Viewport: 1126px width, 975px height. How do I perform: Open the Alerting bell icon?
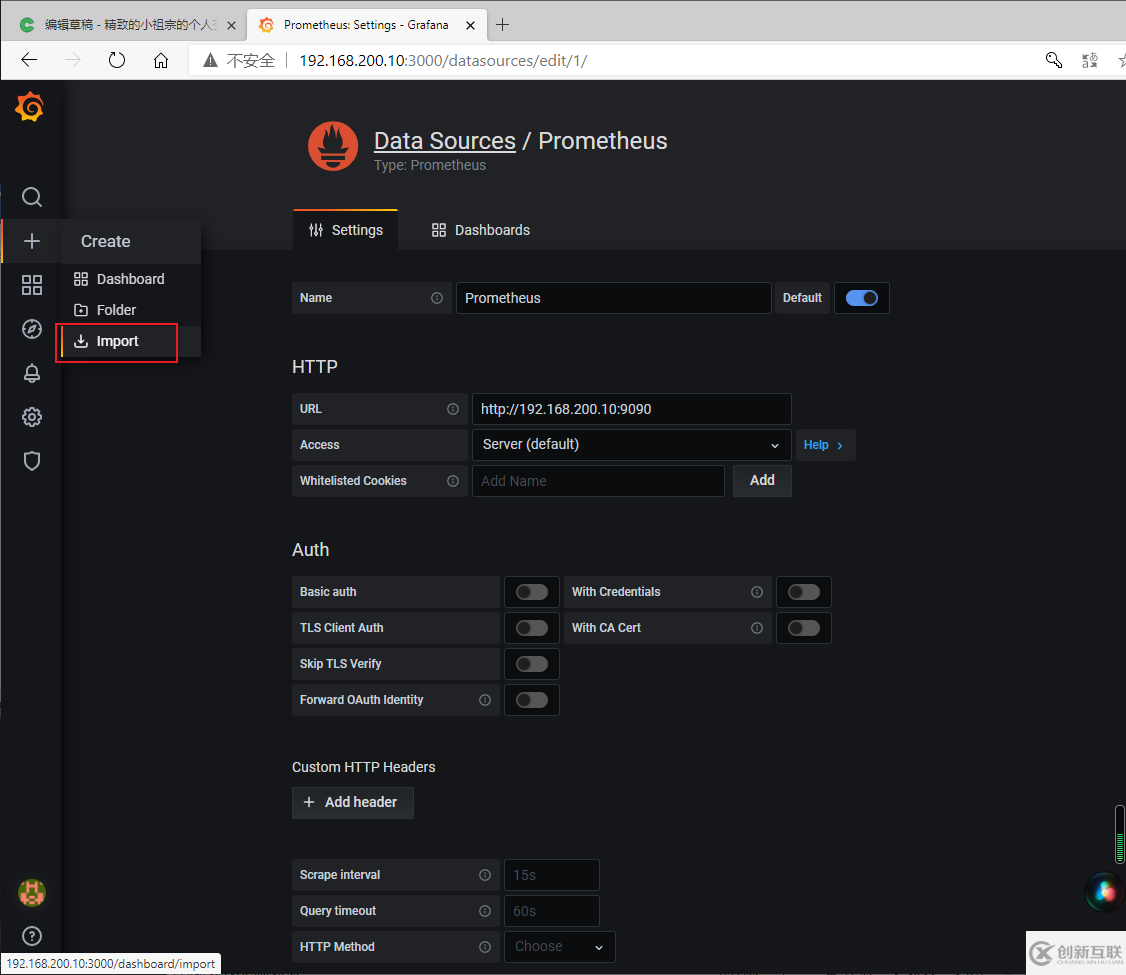[x=32, y=373]
